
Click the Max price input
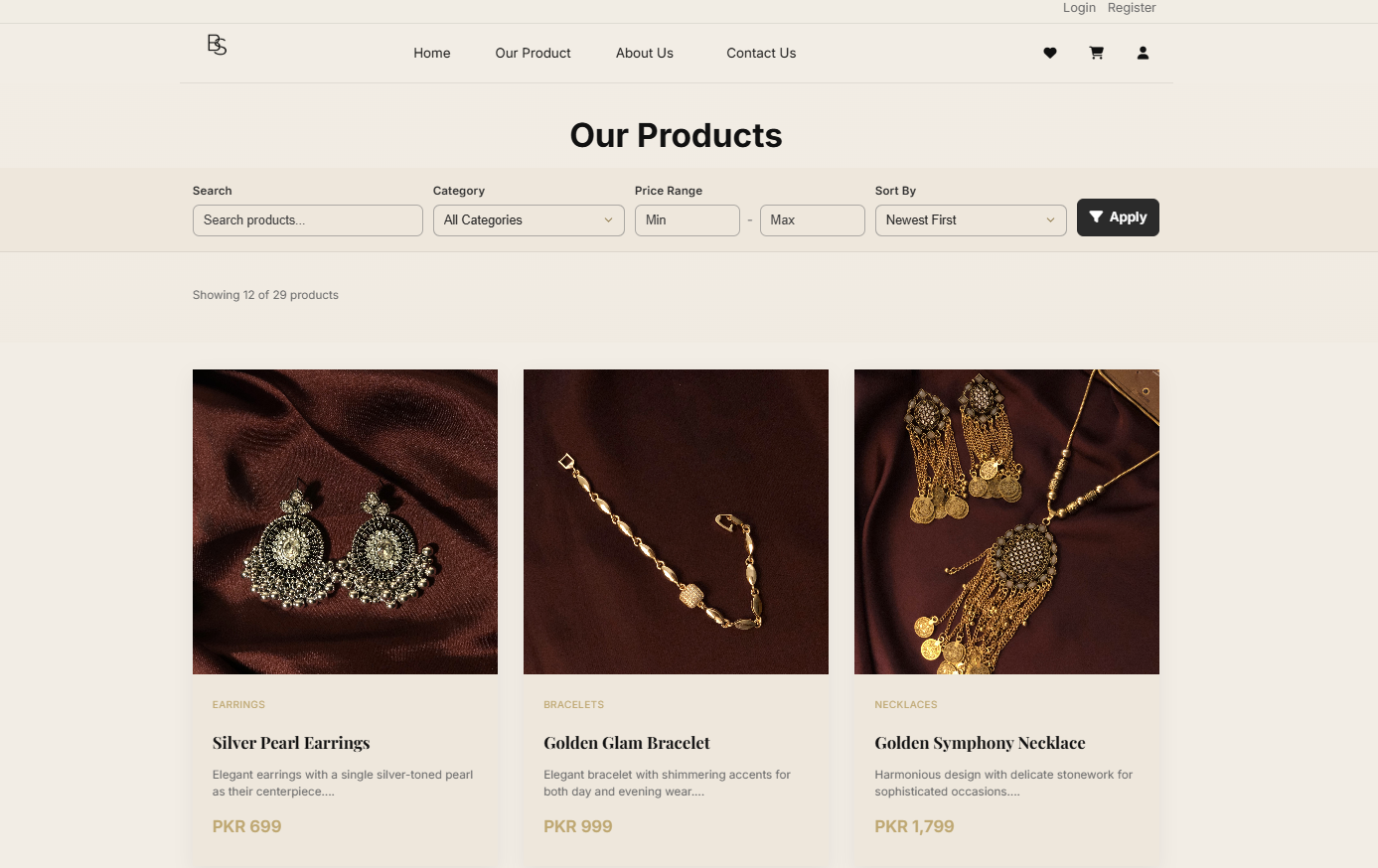[812, 219]
